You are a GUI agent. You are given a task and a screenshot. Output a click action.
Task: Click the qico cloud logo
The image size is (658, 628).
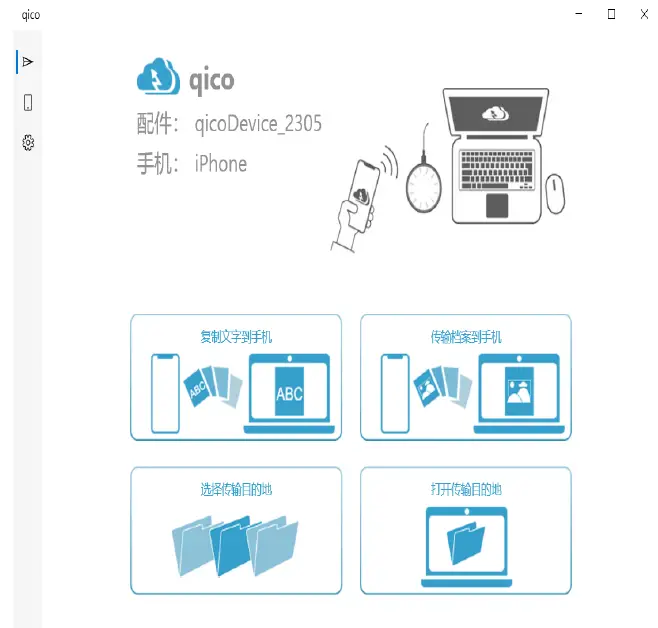[158, 77]
